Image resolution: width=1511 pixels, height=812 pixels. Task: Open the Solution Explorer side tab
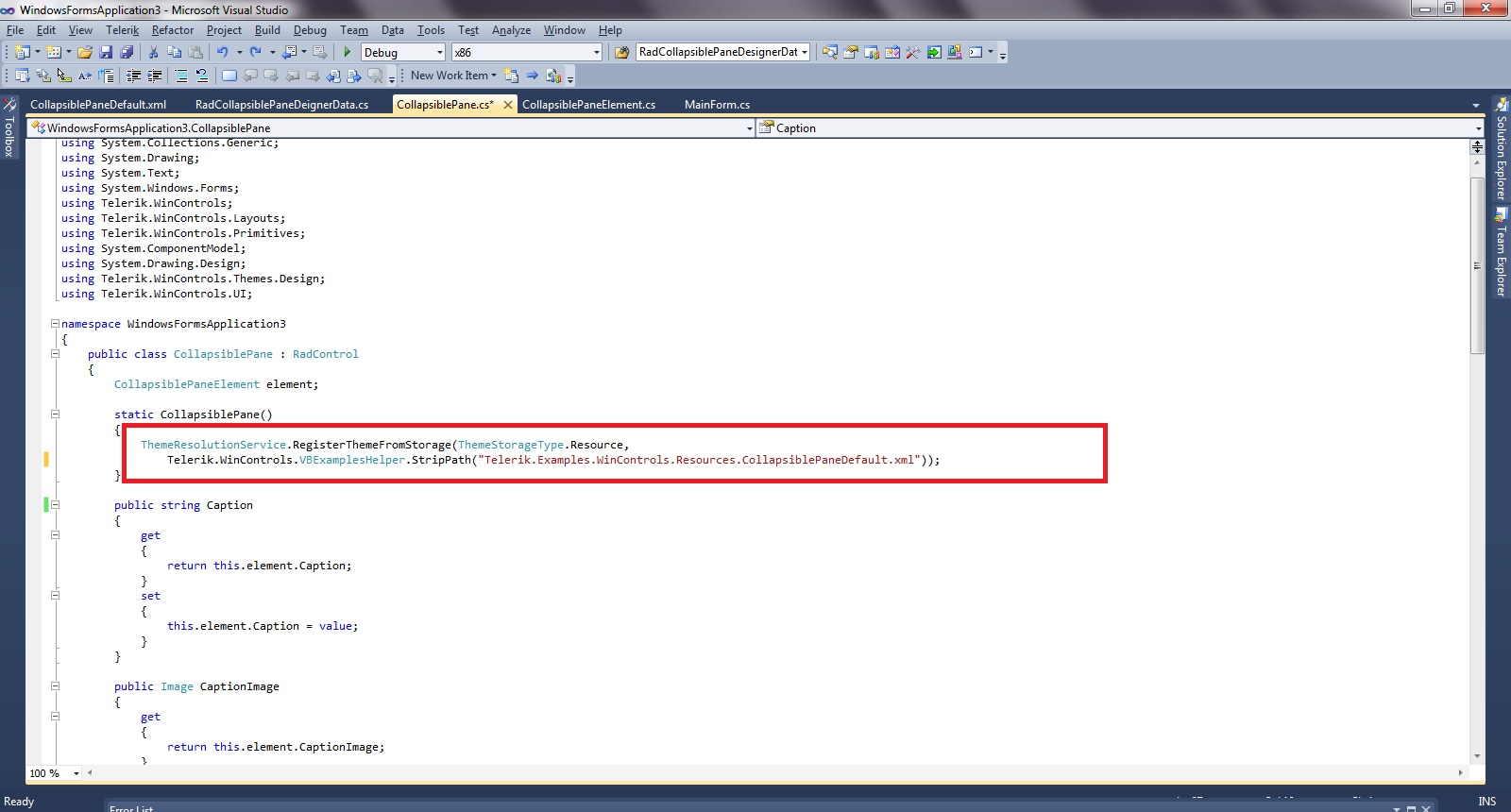[x=1501, y=149]
